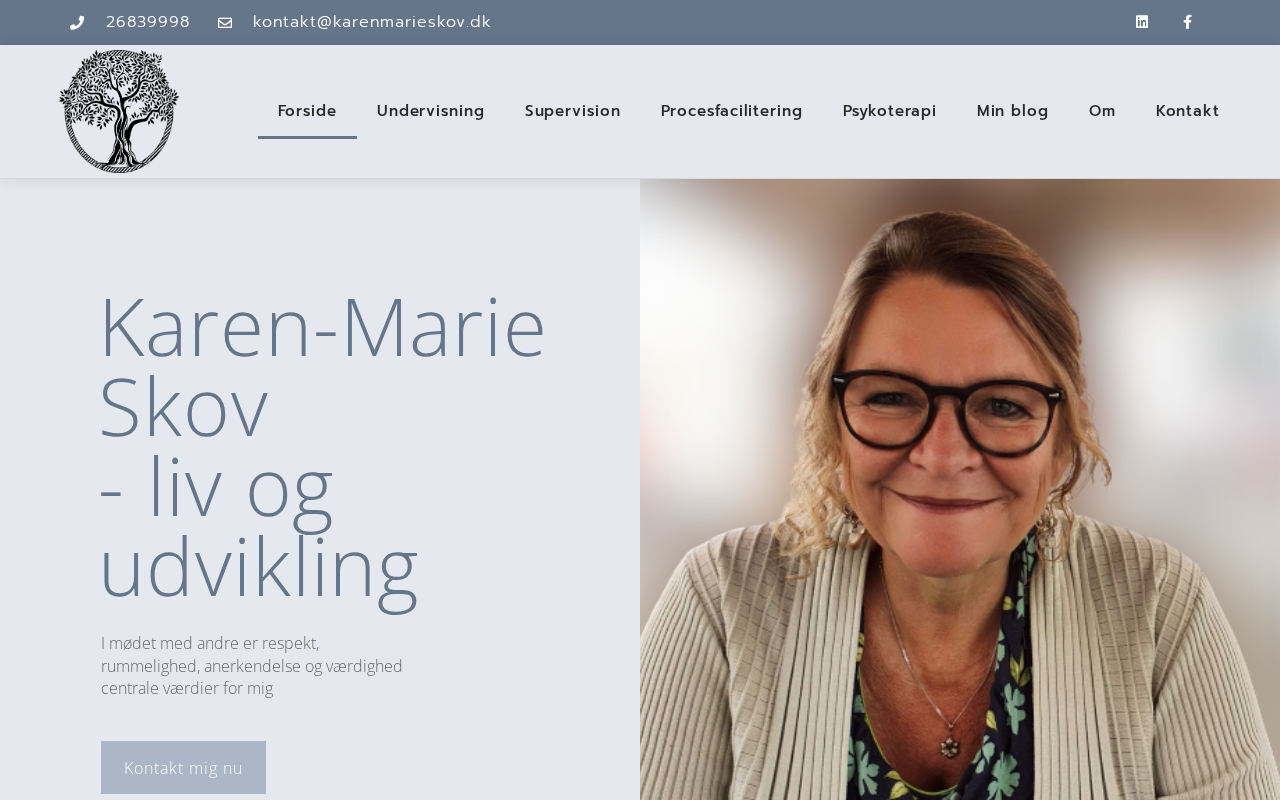Open the Undervisning menu item
Image resolution: width=1280 pixels, height=800 pixels.
(431, 111)
